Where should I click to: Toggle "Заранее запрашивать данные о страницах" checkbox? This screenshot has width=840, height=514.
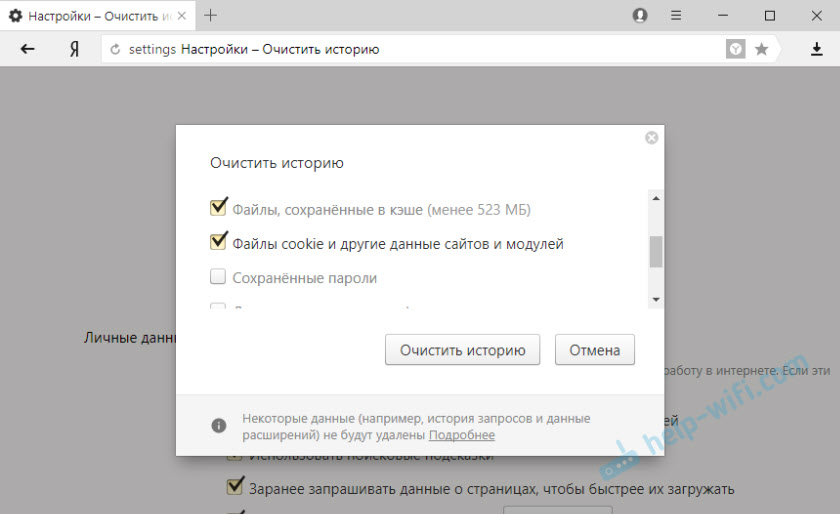[x=235, y=488]
